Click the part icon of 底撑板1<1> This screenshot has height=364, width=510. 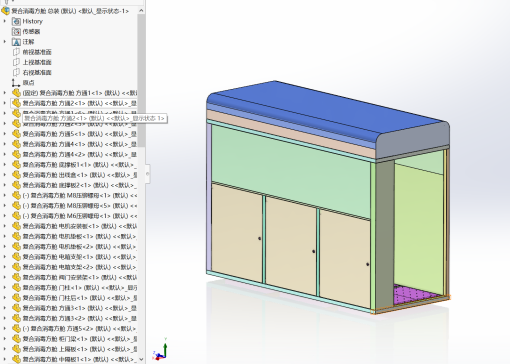pos(16,165)
